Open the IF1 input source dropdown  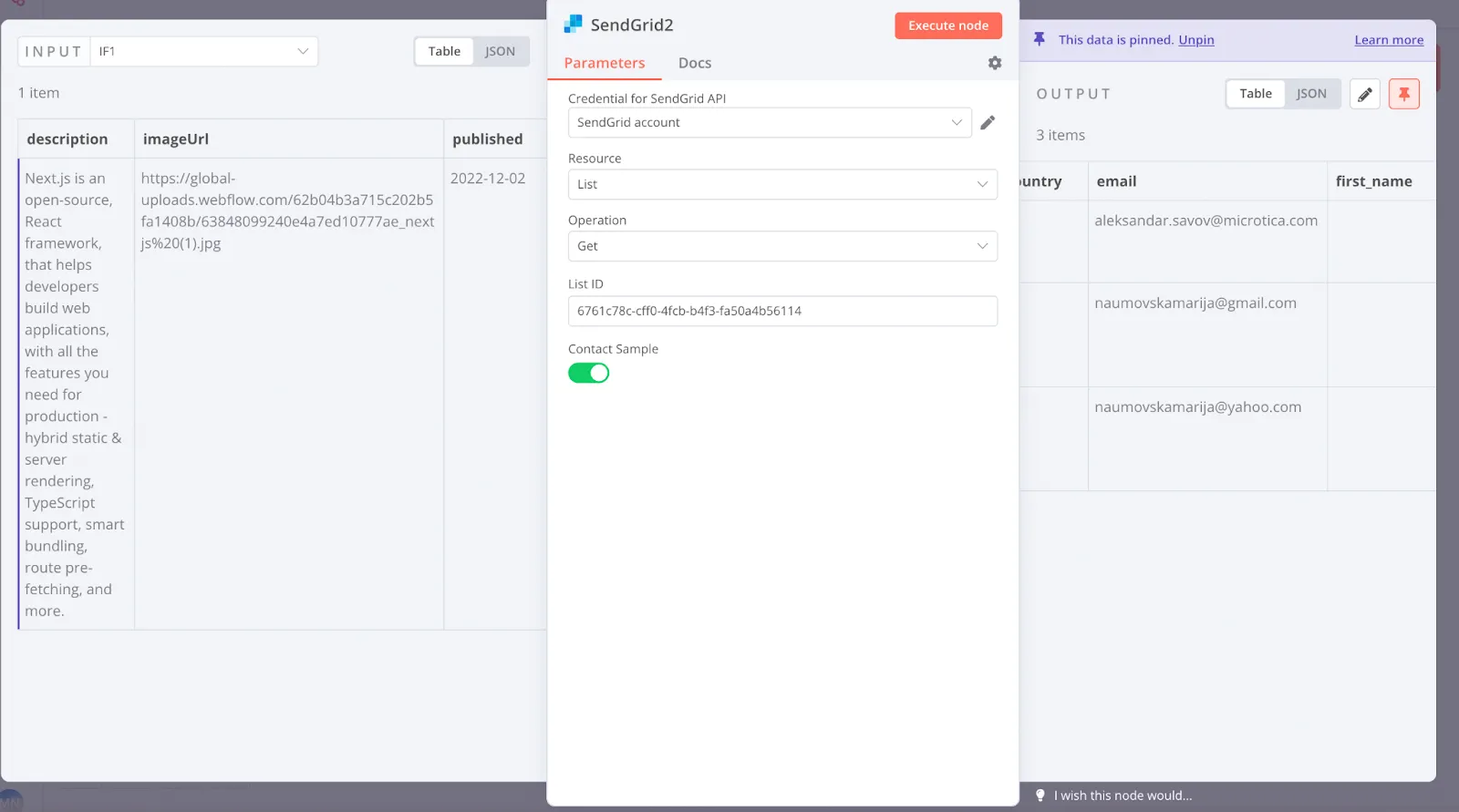point(204,51)
